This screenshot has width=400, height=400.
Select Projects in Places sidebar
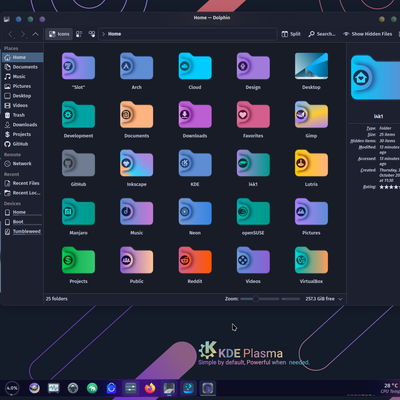pos(23,134)
